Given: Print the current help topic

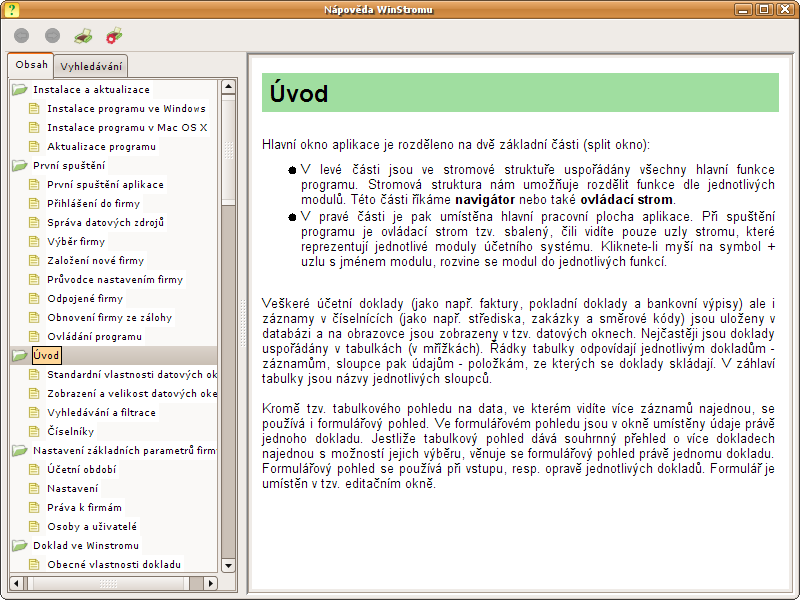Looking at the screenshot, I should 83,36.
